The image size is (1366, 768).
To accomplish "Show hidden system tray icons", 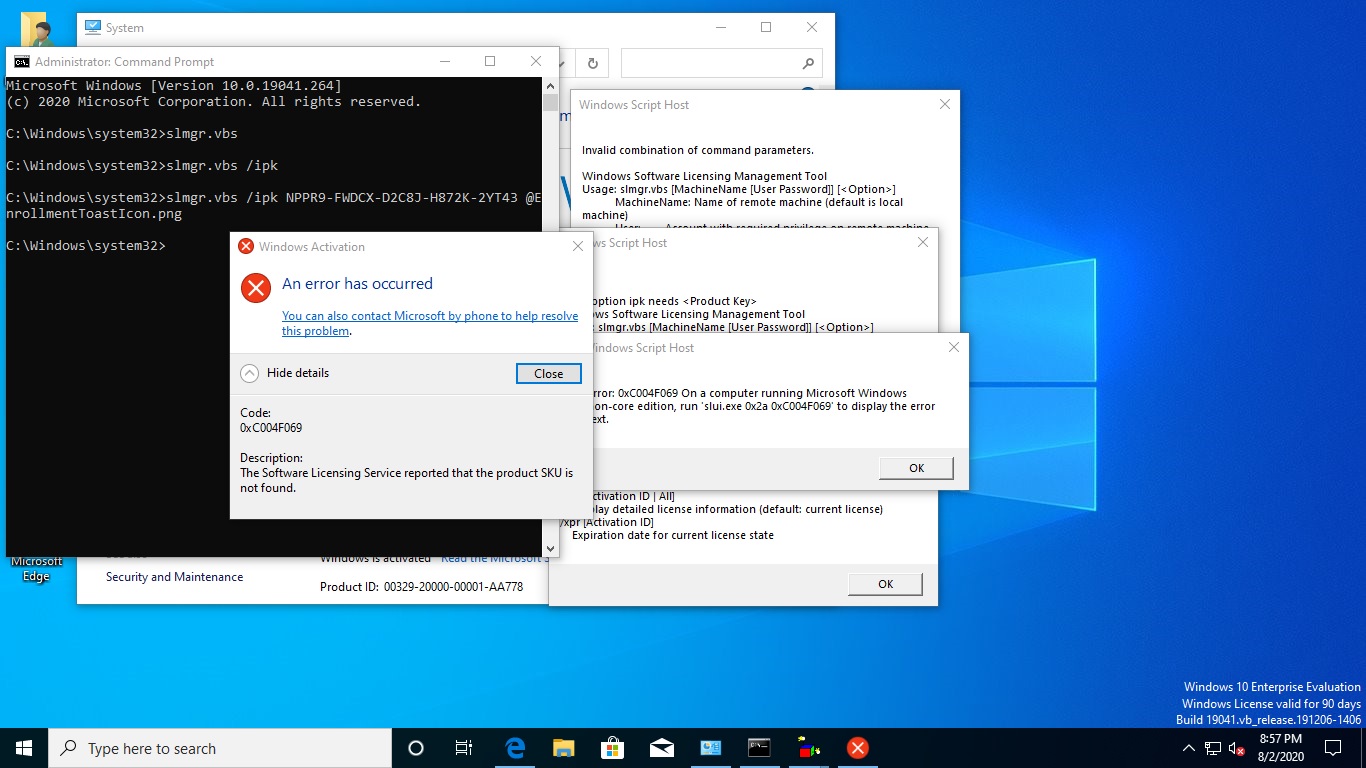I will (x=1188, y=748).
